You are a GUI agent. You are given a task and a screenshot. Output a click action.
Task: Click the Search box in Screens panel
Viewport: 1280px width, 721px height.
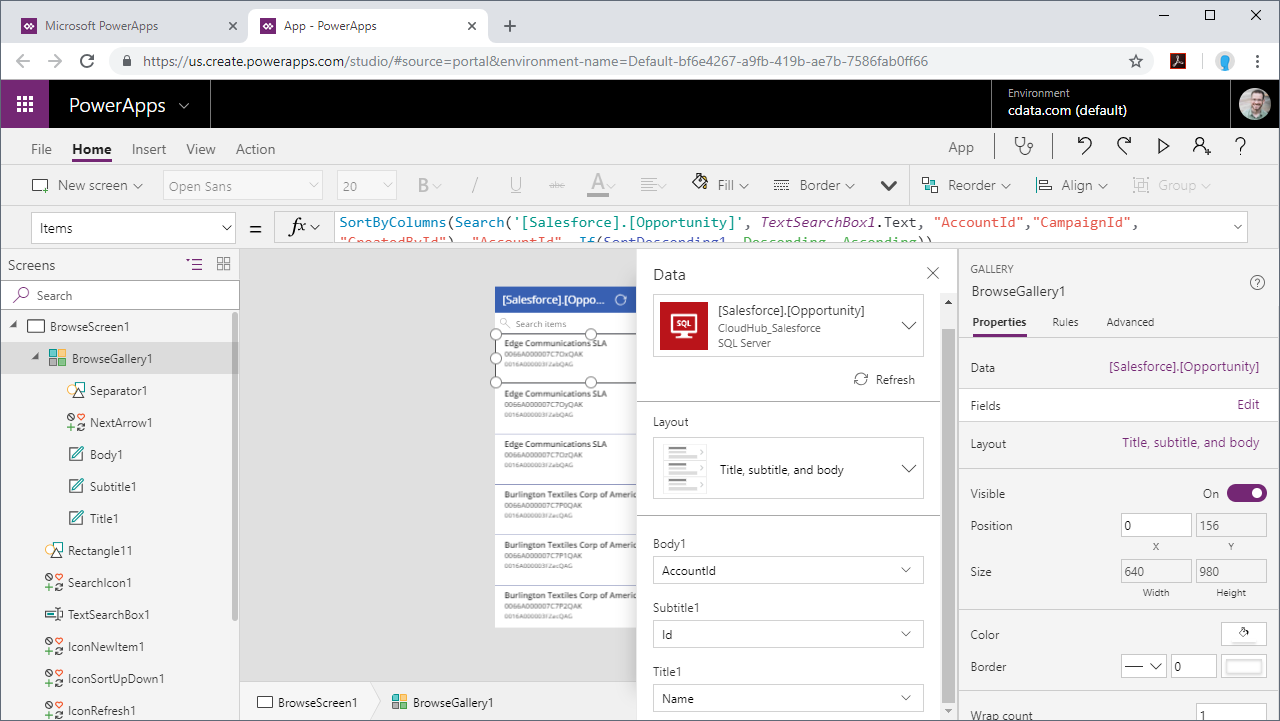[120, 295]
